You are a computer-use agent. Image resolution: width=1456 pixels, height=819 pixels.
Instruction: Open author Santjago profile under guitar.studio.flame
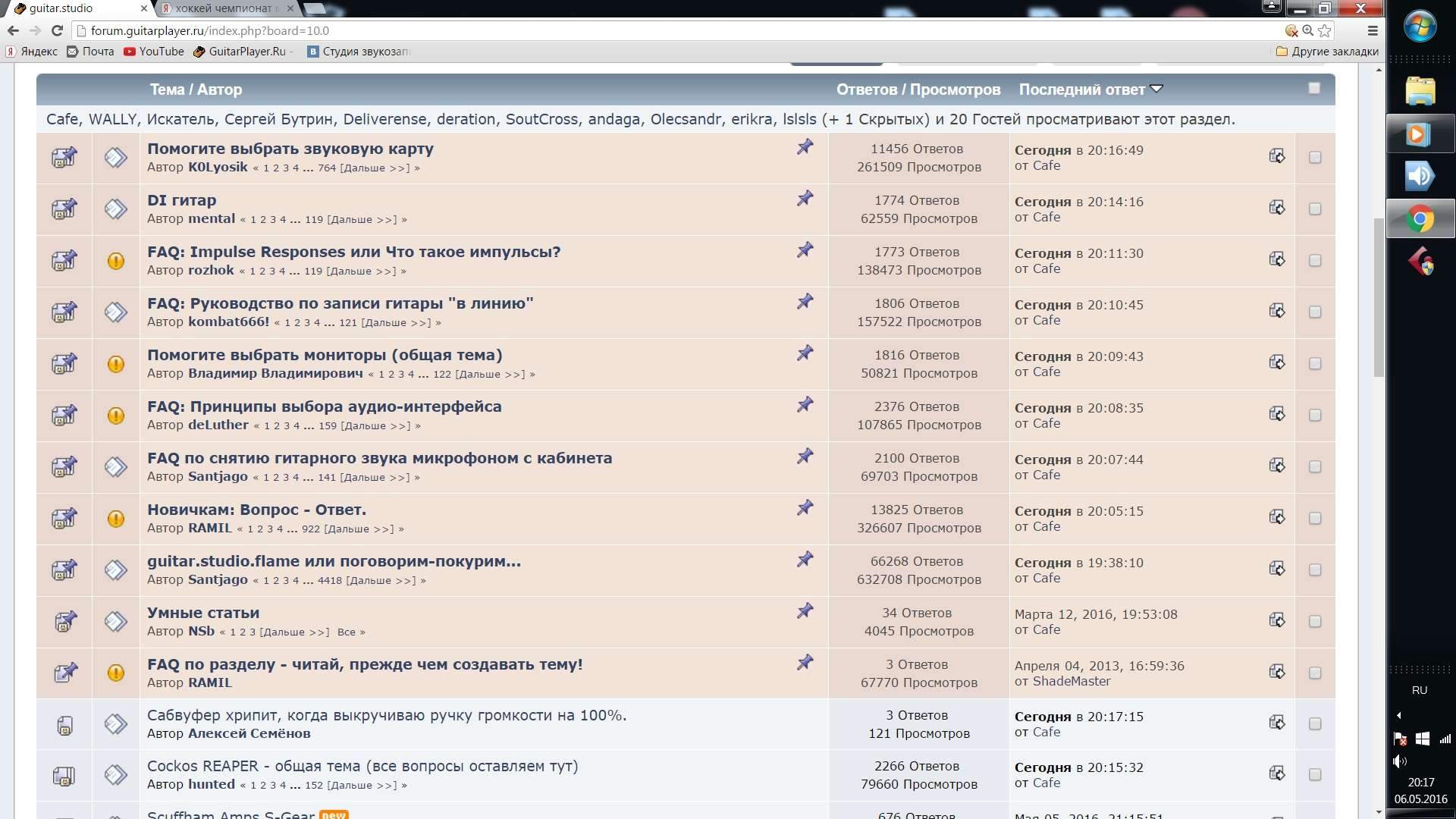[218, 579]
